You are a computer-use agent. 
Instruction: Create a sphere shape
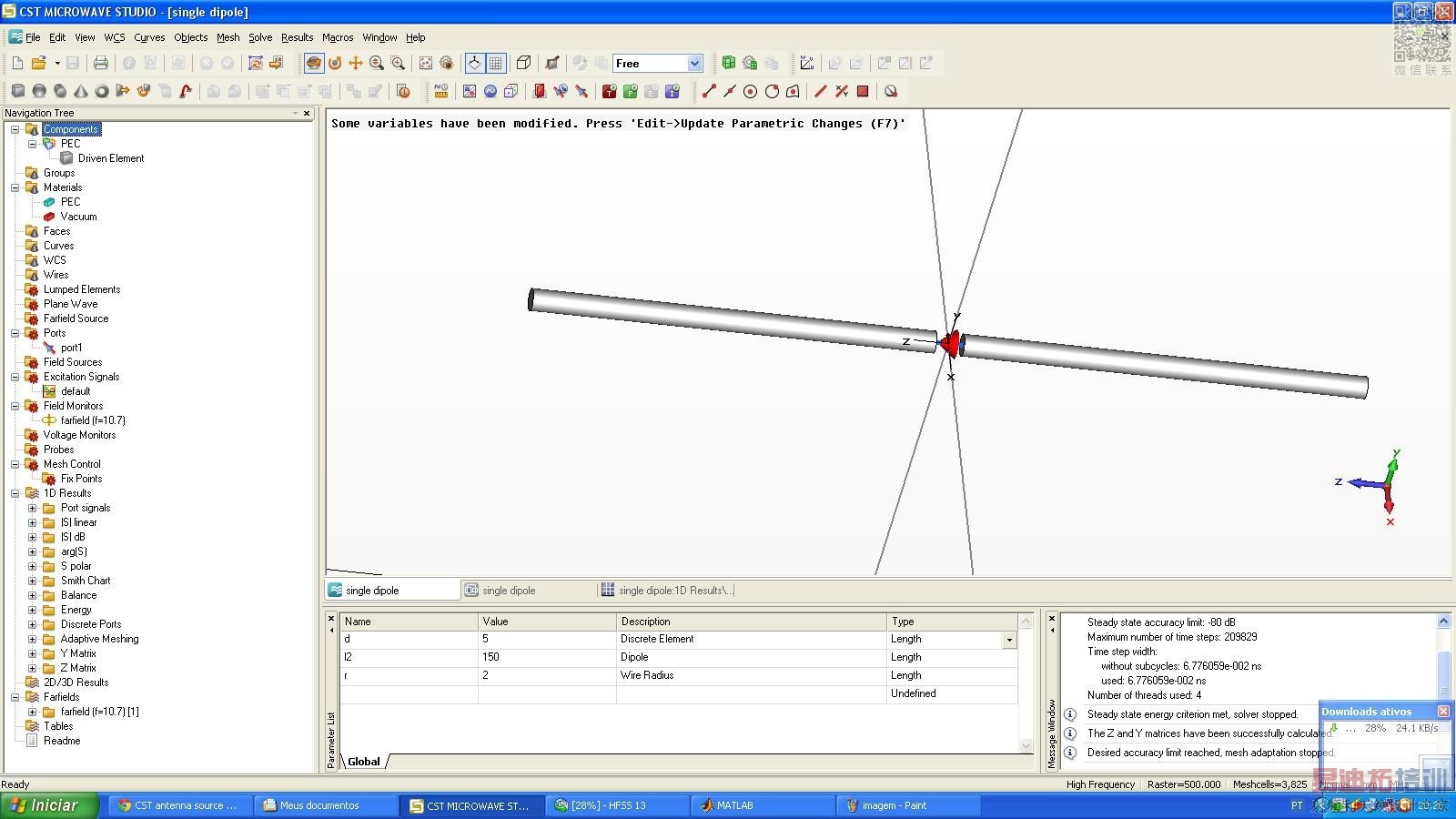click(39, 91)
